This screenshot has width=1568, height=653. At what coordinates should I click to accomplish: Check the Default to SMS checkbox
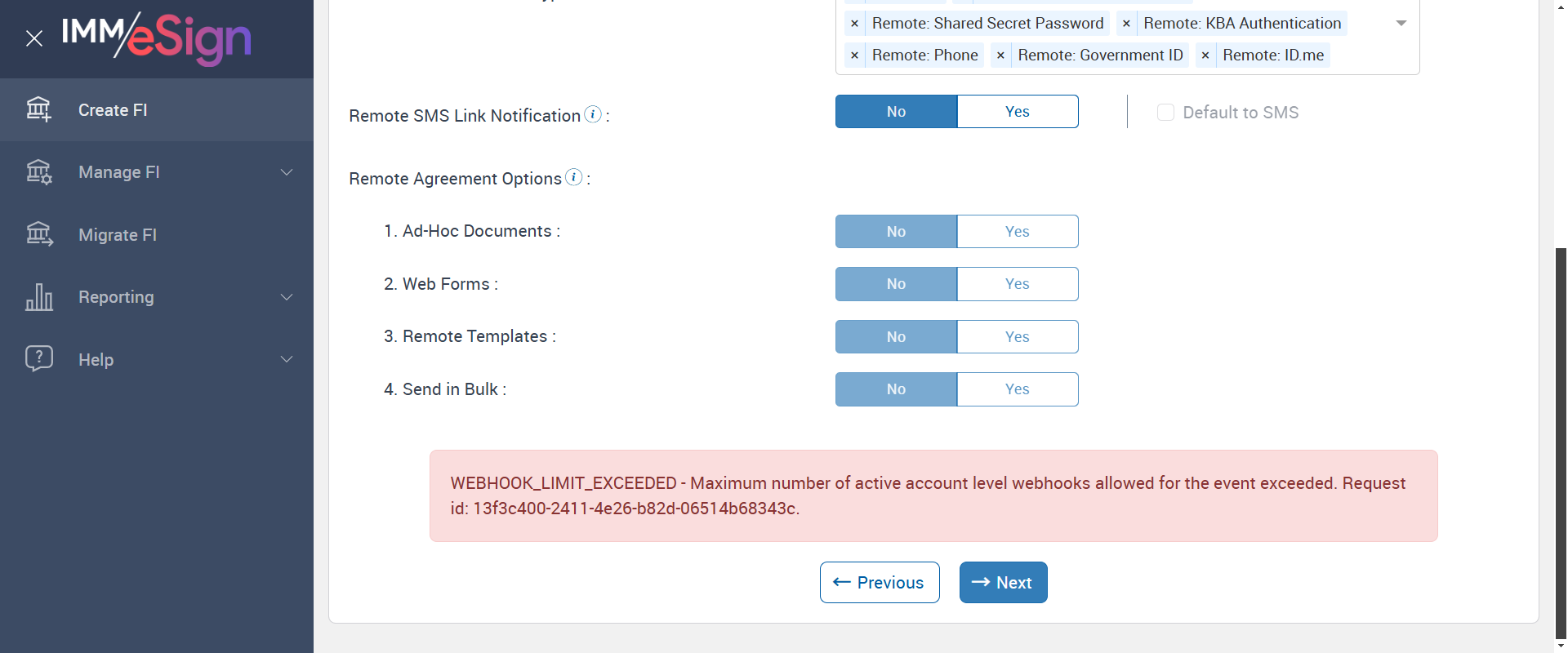[x=1165, y=112]
